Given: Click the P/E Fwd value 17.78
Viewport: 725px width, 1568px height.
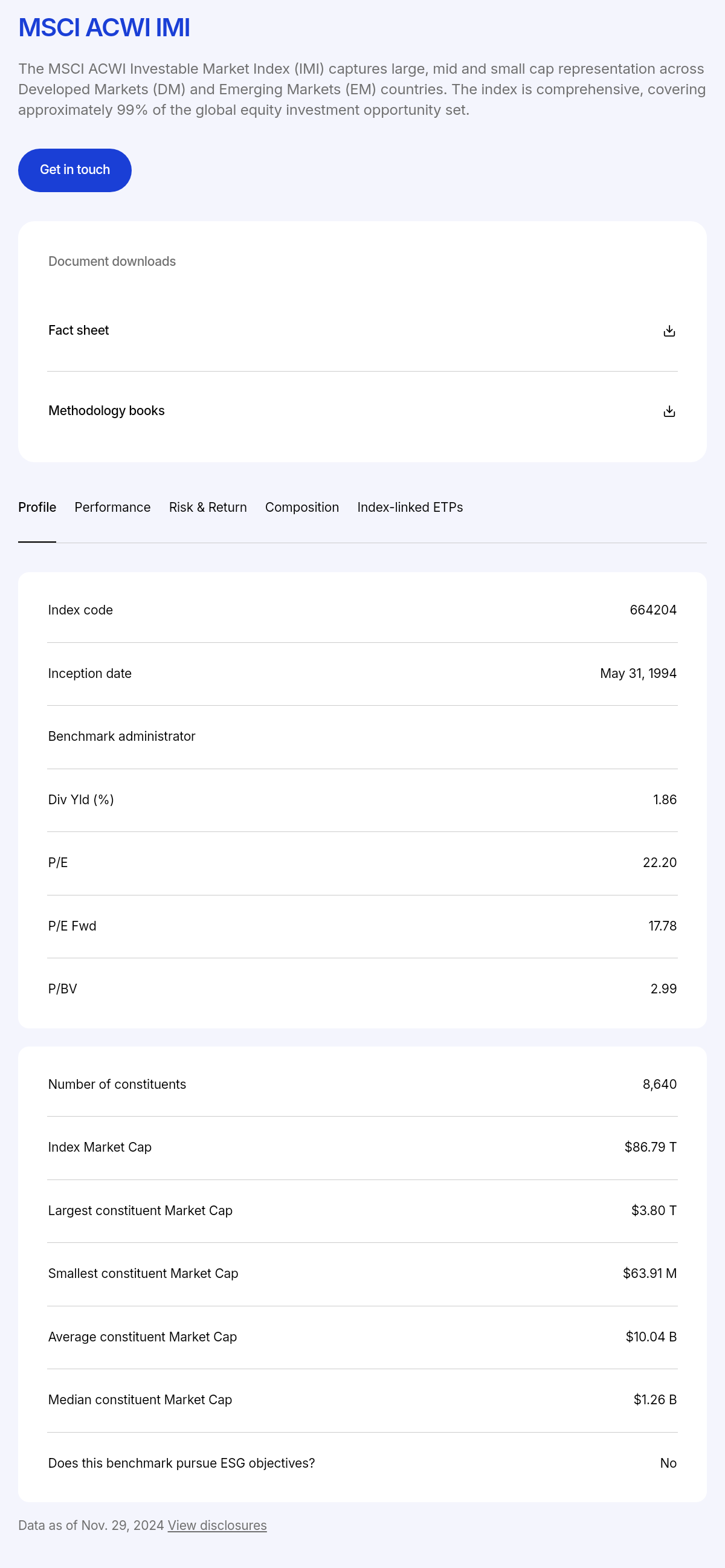Looking at the screenshot, I should tap(662, 926).
